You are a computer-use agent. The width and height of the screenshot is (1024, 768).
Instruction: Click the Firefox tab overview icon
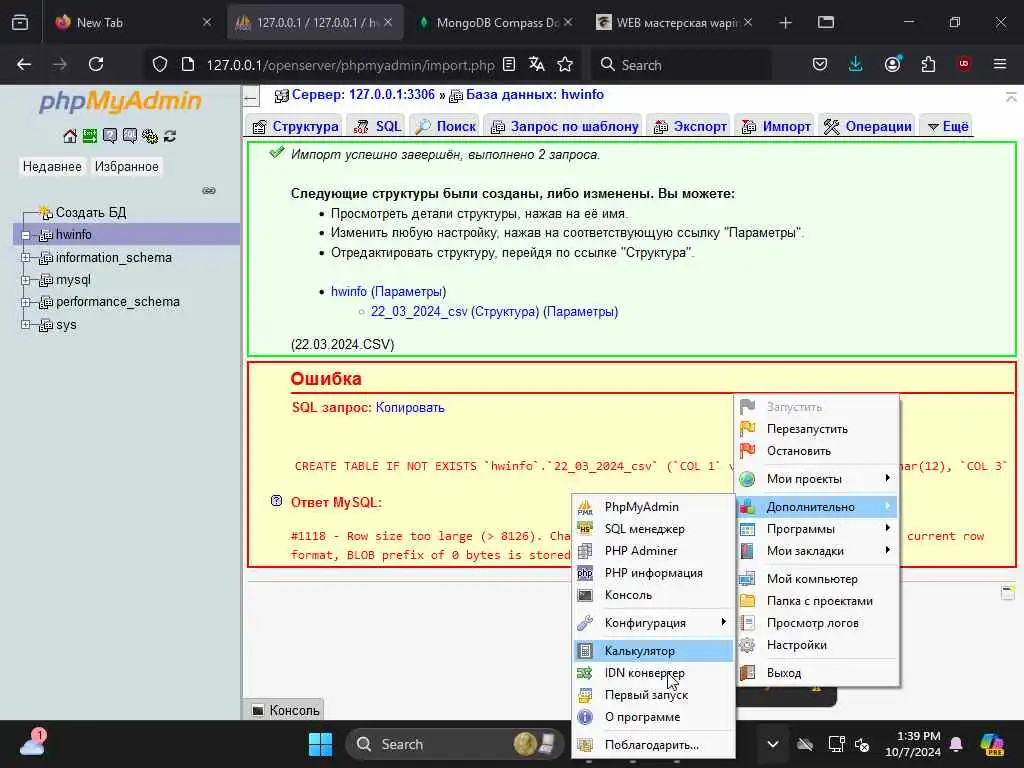pyautogui.click(x=20, y=22)
